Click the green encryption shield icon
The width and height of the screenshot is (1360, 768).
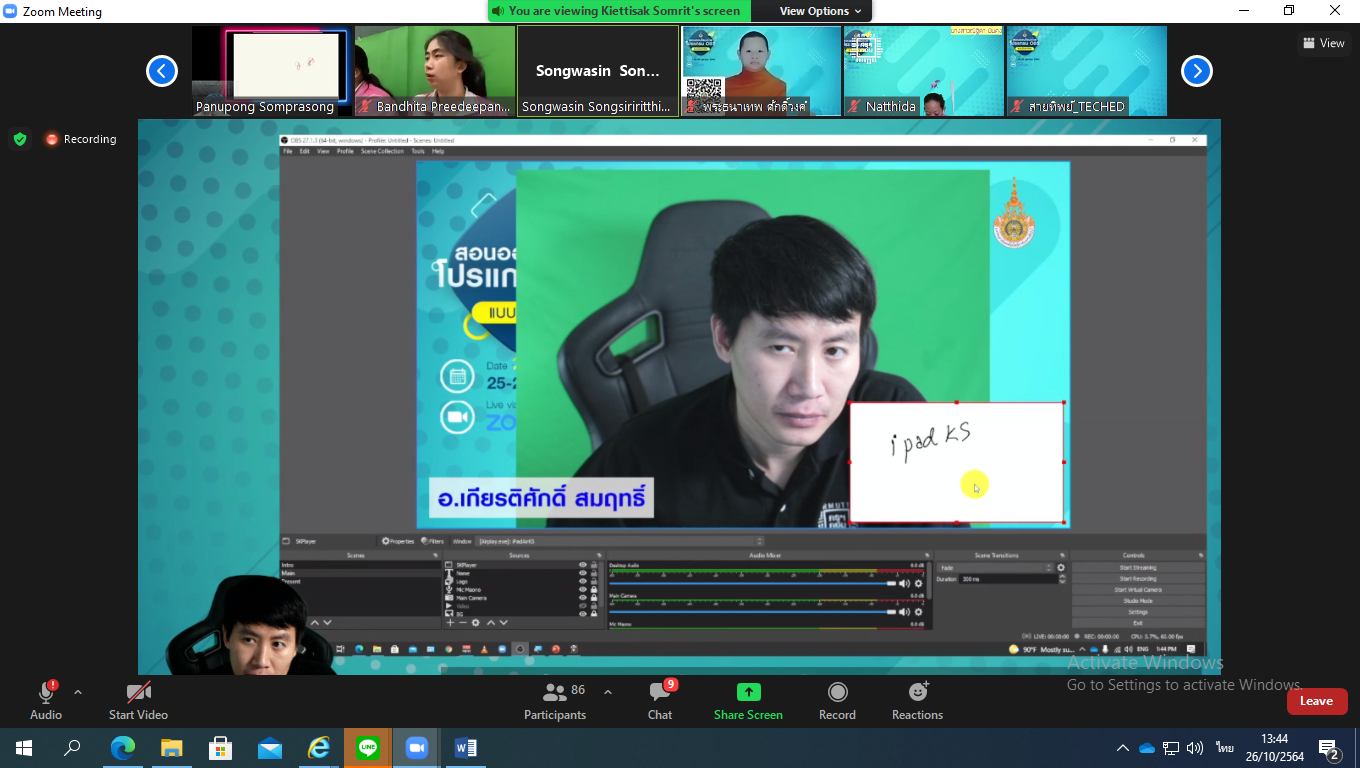click(x=20, y=139)
